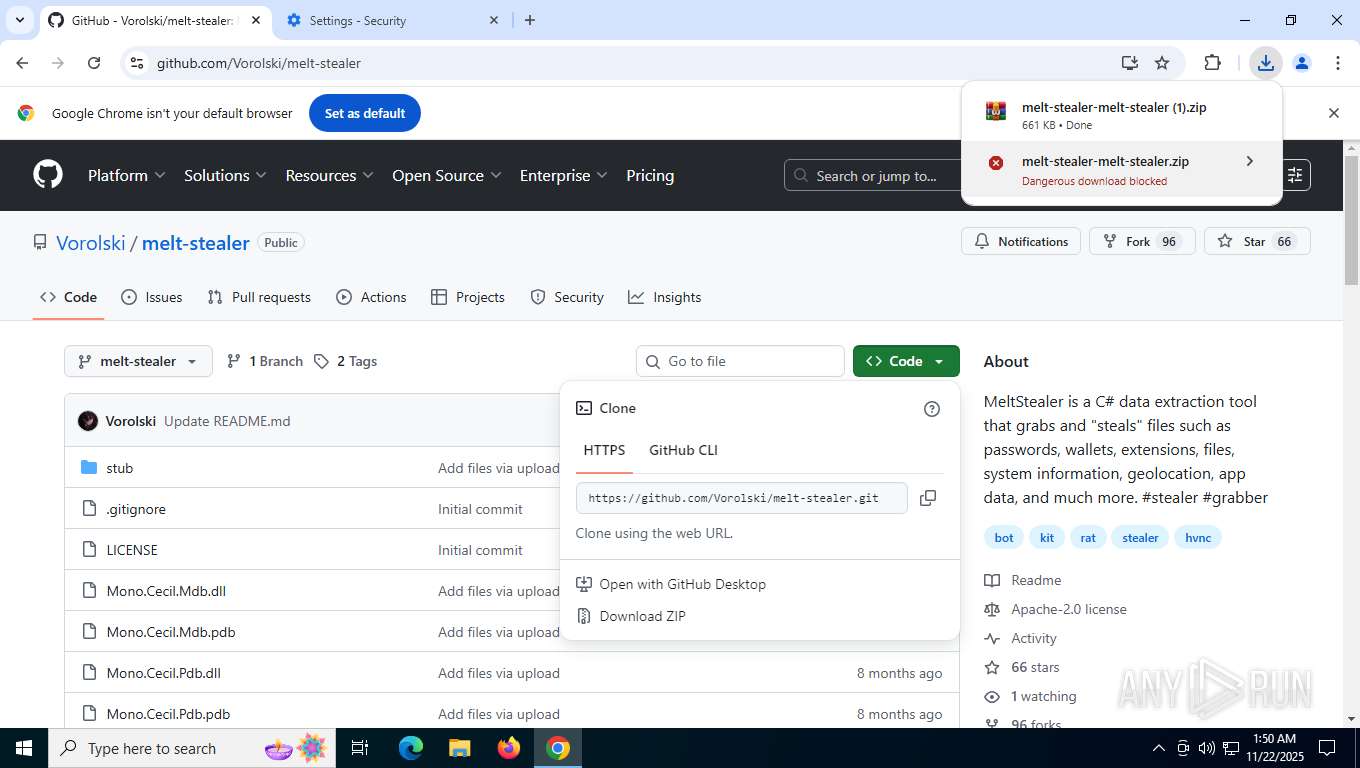This screenshot has height=768, width=1360.
Task: Expand the Enterprise menu
Action: [563, 175]
